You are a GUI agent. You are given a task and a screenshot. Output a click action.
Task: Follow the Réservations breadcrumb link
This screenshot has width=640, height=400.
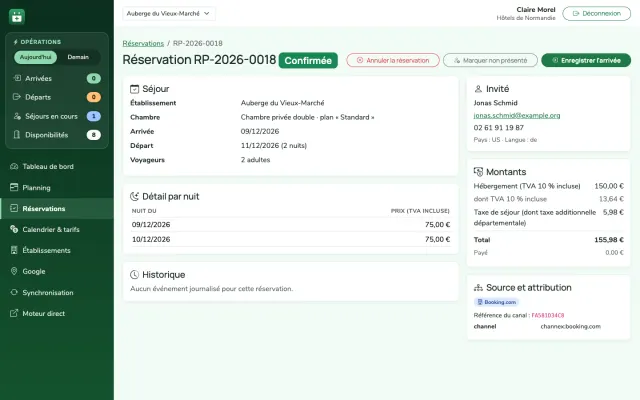(x=143, y=43)
